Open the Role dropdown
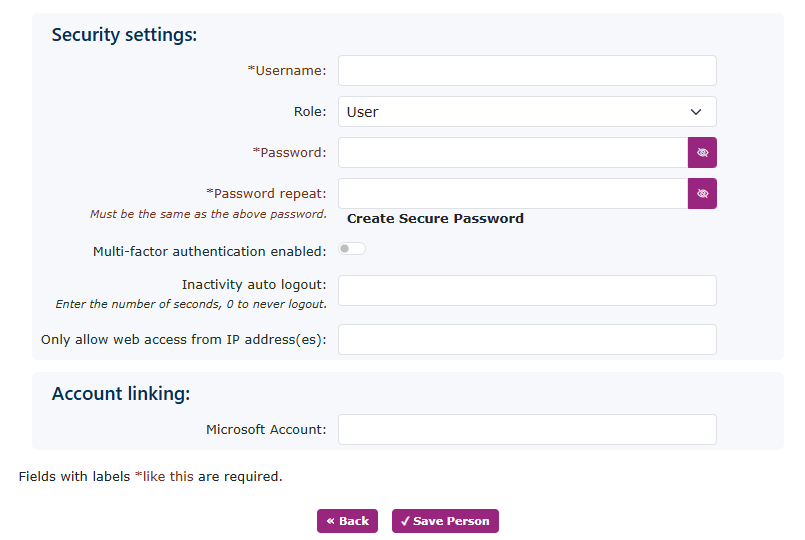The image size is (805, 540). point(527,112)
